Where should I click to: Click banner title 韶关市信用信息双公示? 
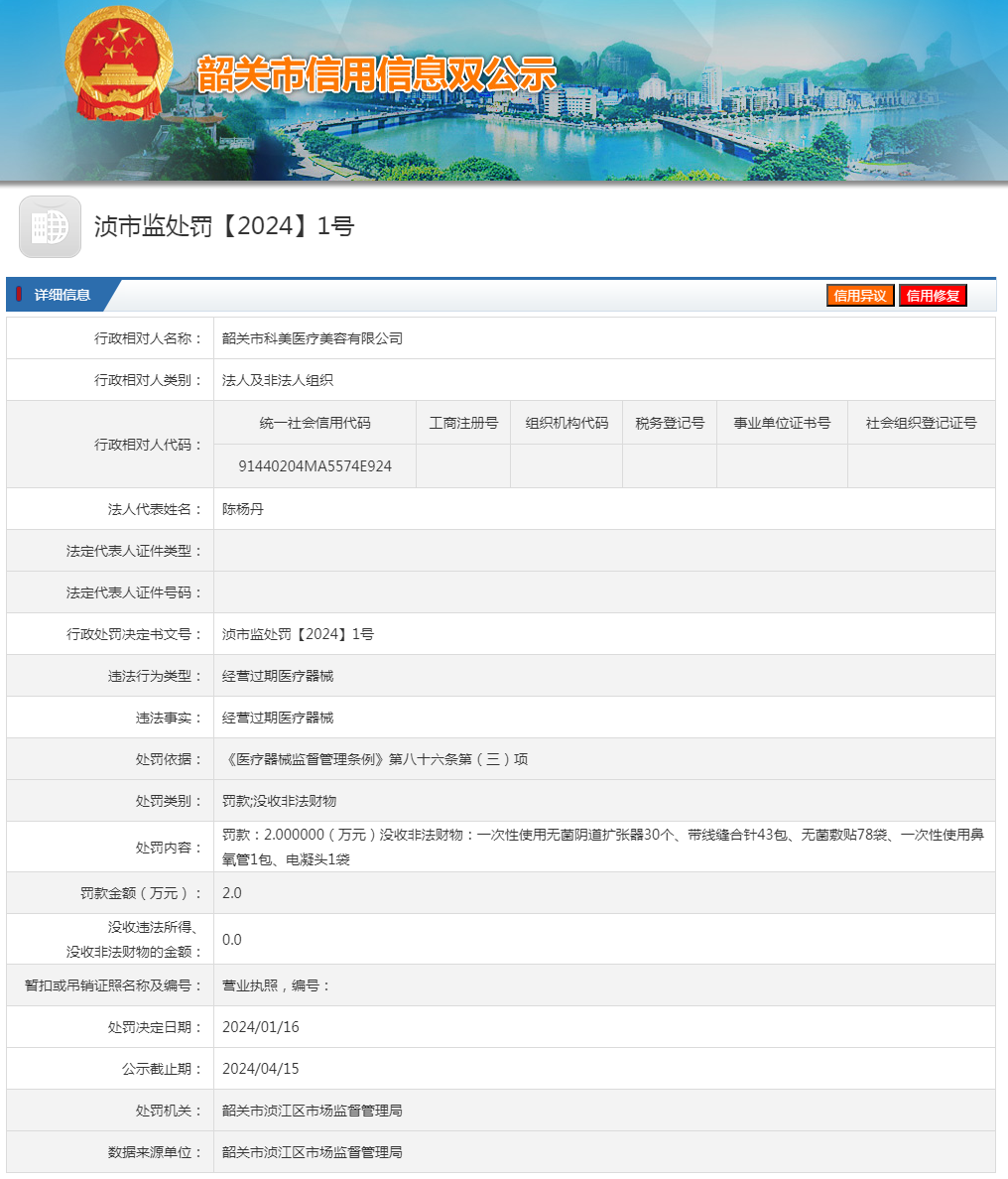click(377, 73)
